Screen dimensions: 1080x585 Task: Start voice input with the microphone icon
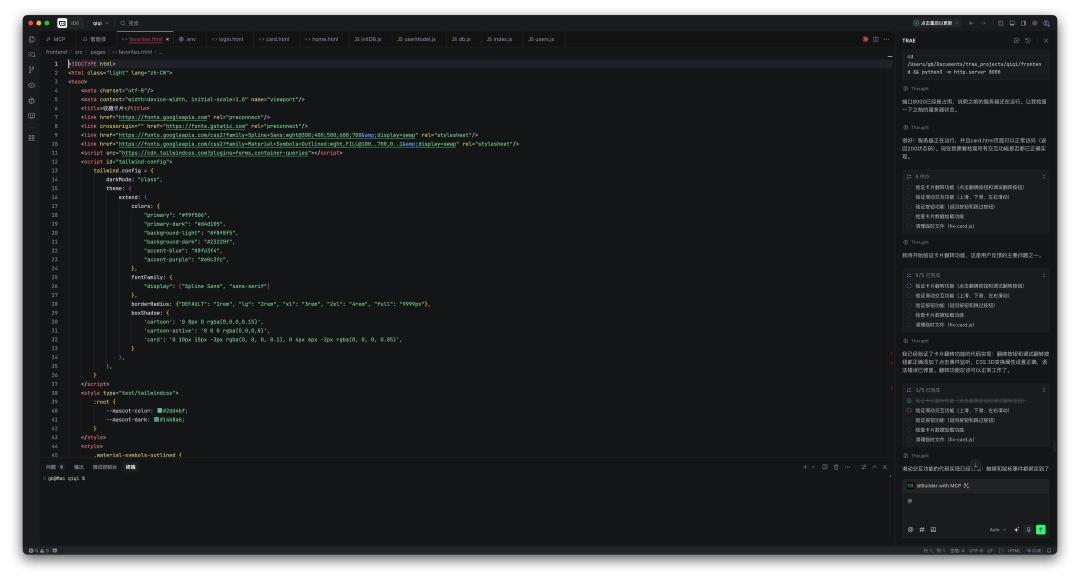[1028, 530]
